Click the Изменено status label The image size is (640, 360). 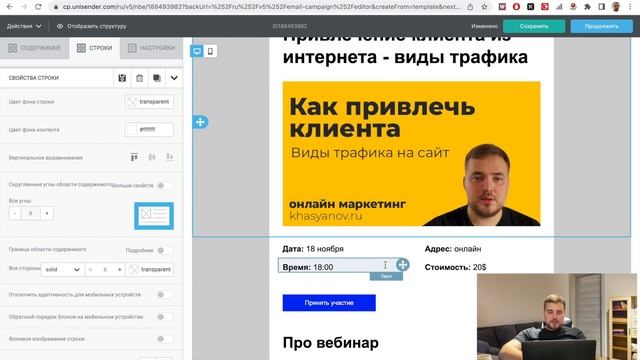tap(484, 26)
